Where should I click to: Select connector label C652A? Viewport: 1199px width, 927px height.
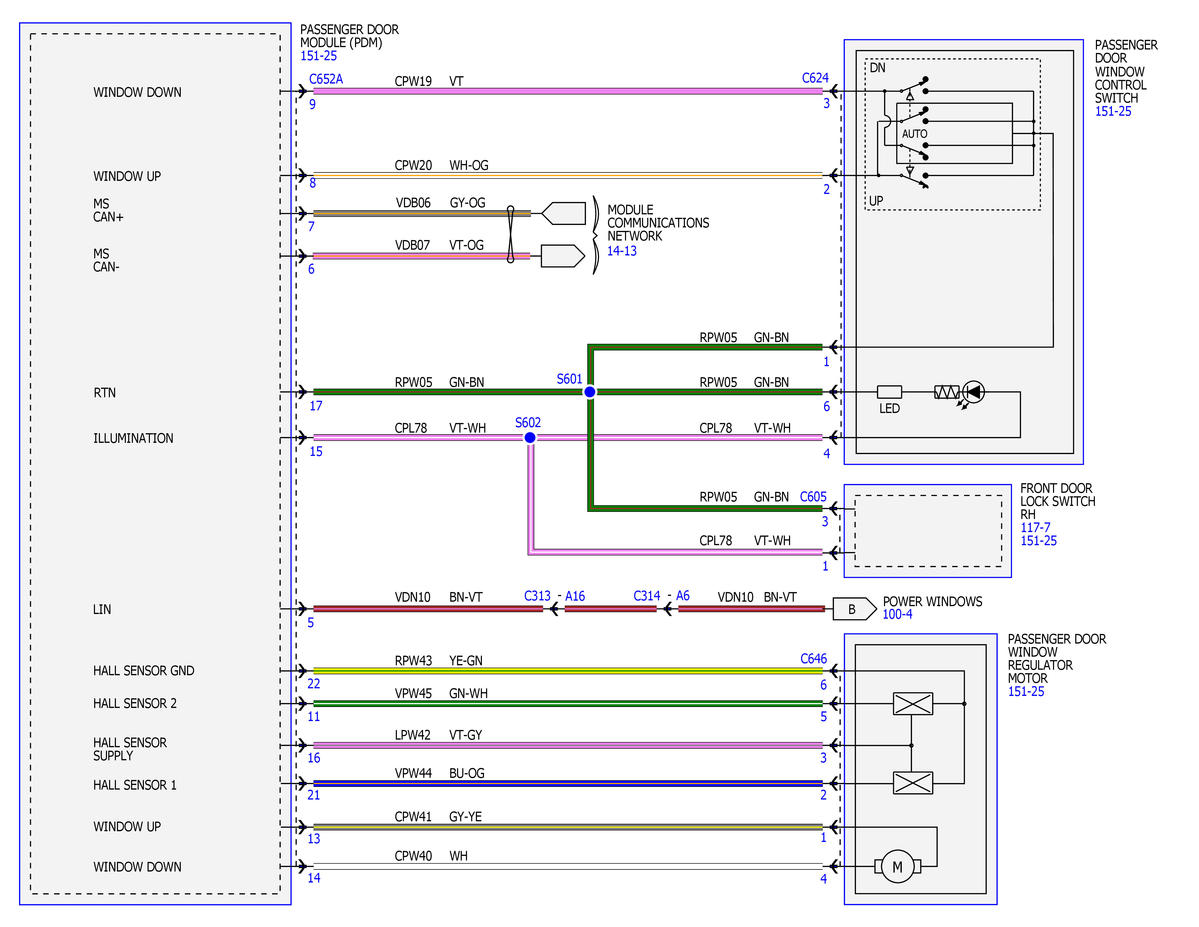click(326, 79)
